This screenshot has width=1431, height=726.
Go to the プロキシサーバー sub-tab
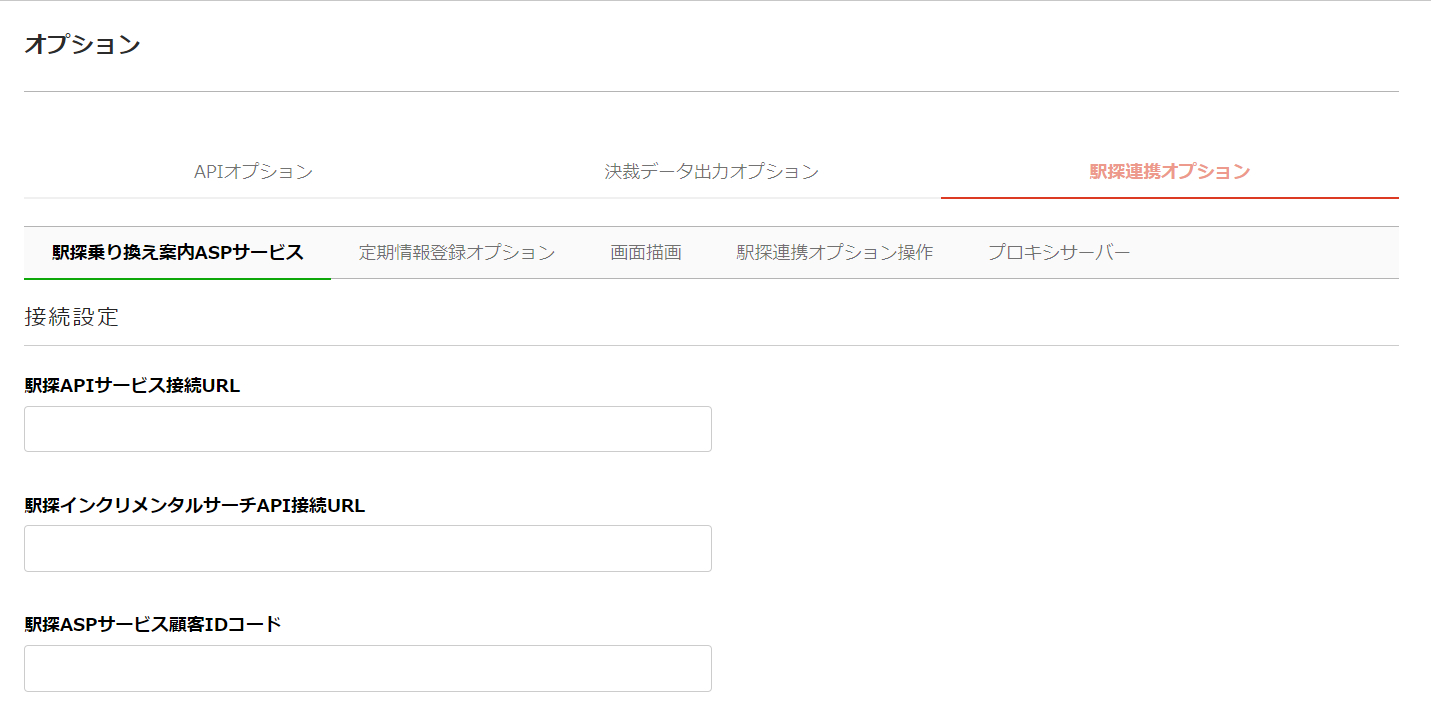(x=1059, y=253)
